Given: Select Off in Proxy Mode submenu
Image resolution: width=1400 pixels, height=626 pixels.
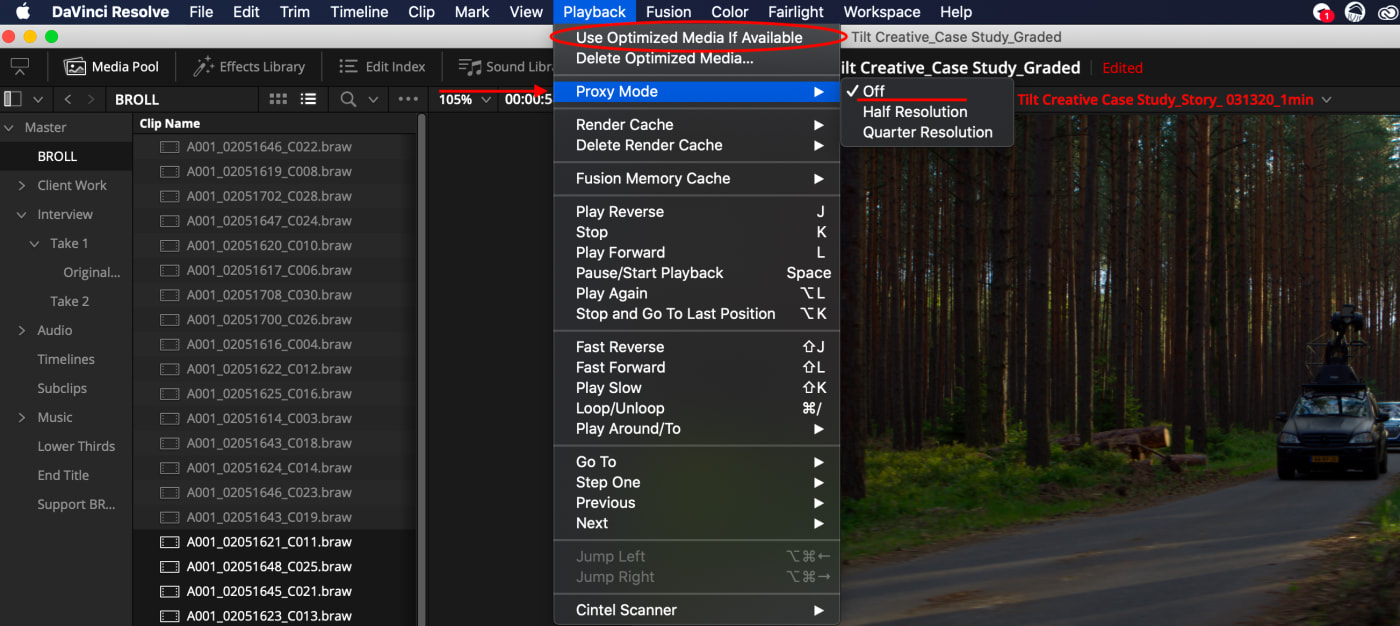Looking at the screenshot, I should [927, 91].
